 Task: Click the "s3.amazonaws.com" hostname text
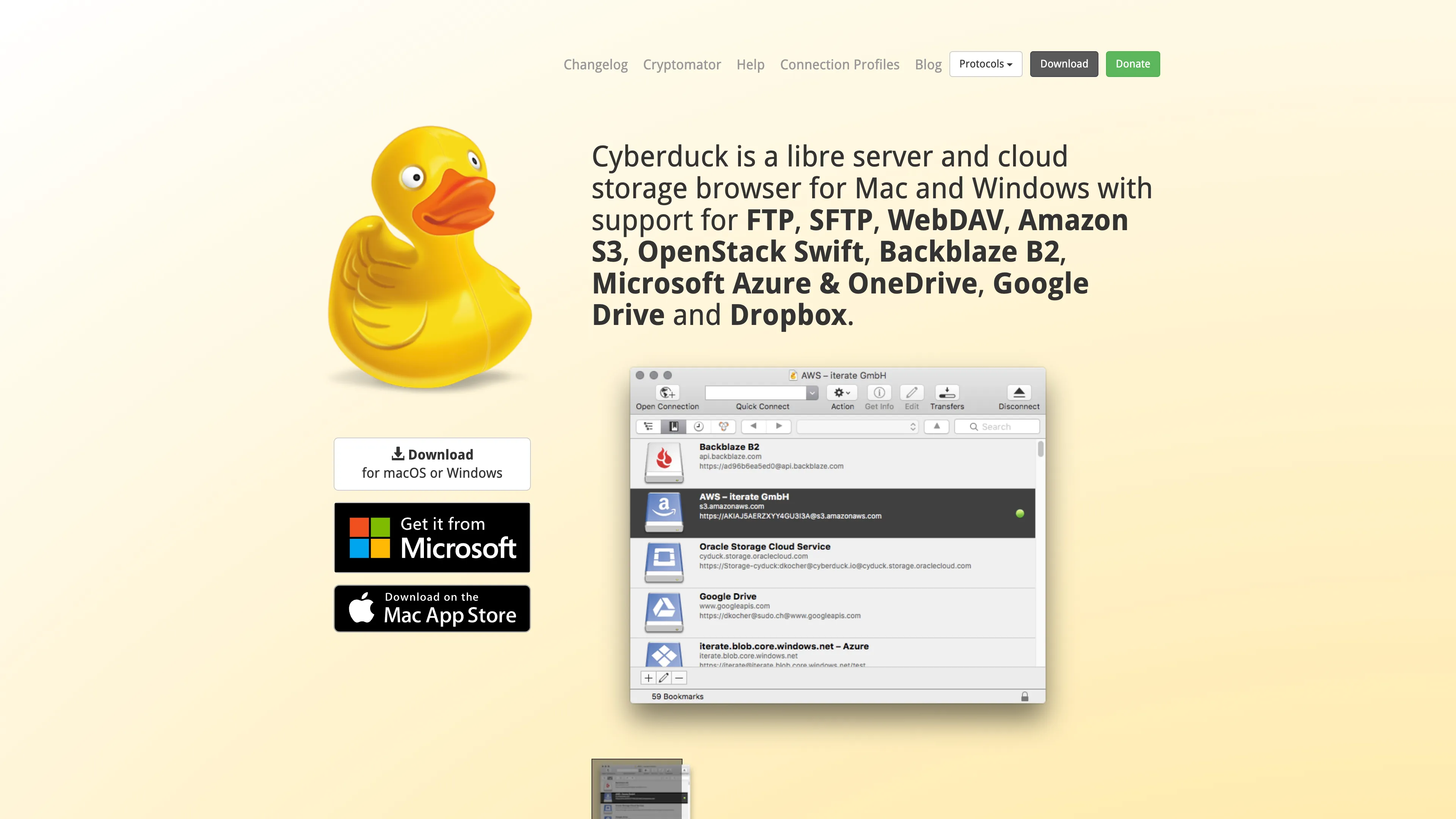(x=731, y=507)
